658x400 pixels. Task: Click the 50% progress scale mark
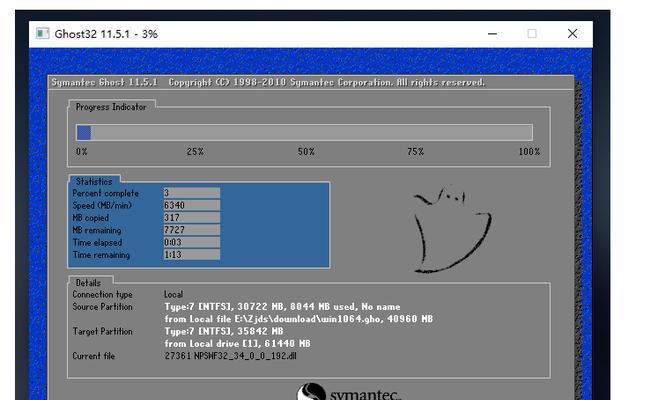point(306,152)
